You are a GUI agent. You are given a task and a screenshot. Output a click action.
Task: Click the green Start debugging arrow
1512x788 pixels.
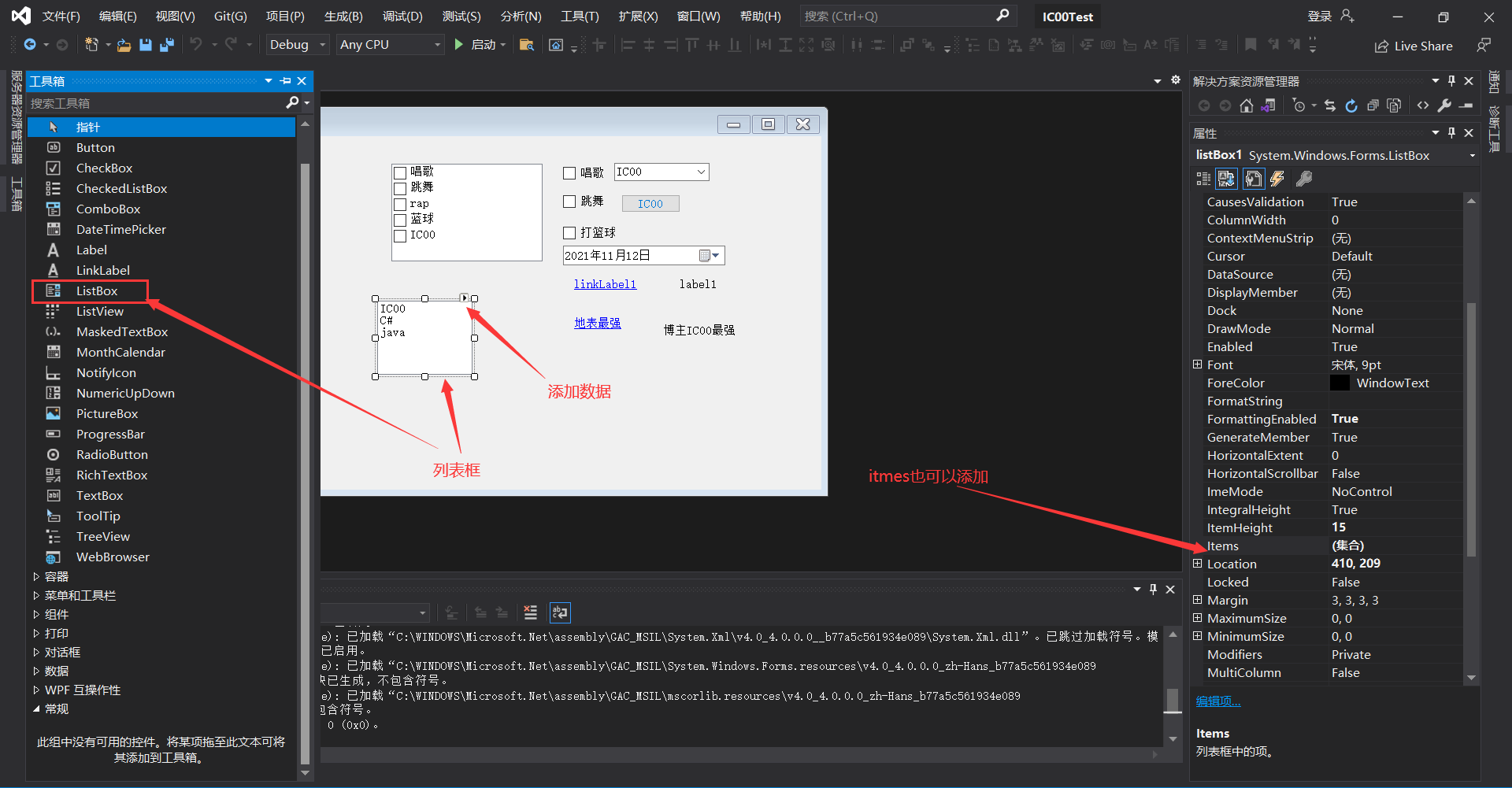tap(459, 44)
